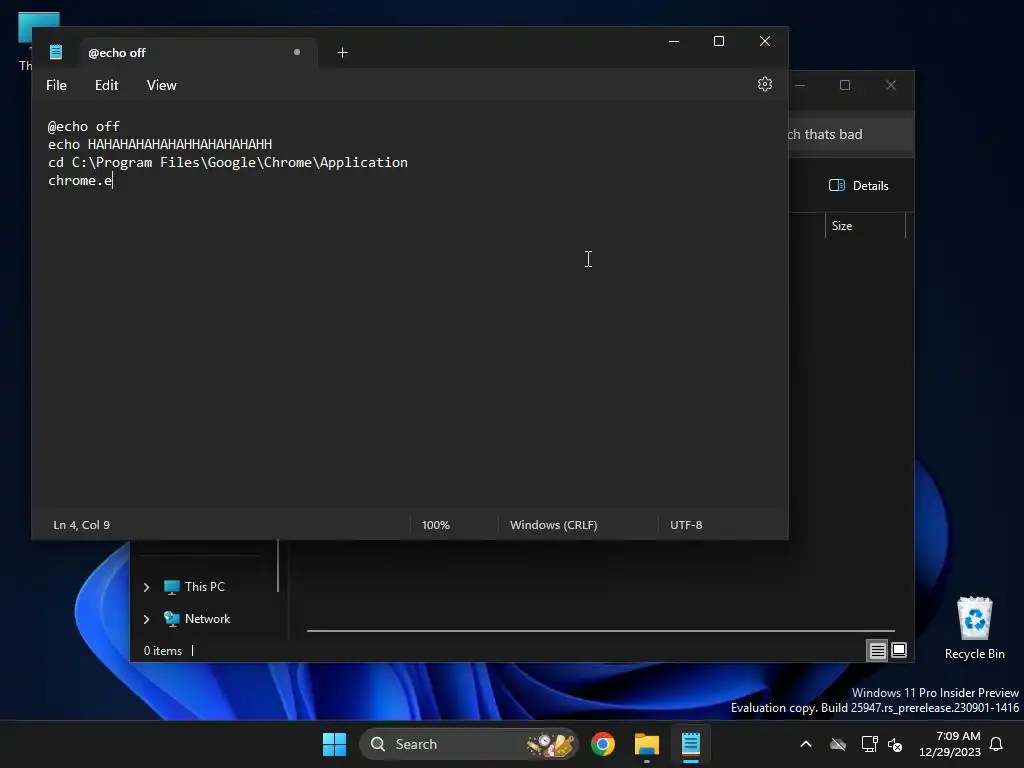Image resolution: width=1024 pixels, height=768 pixels.
Task: Open the clock and date 7:09 AM
Action: click(x=950, y=744)
